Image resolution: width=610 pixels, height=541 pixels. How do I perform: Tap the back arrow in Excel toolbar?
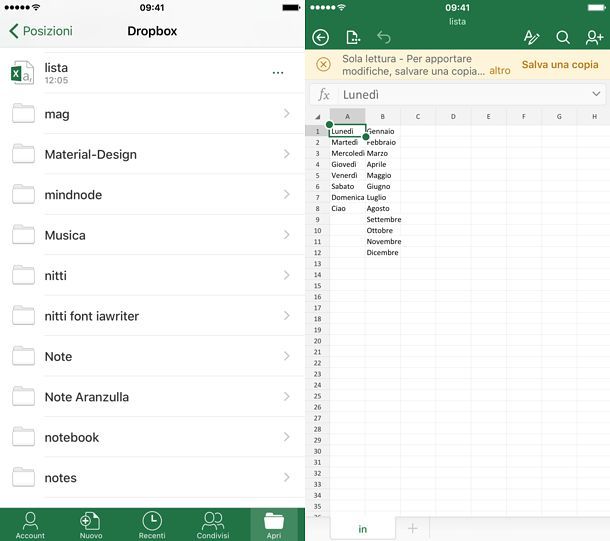(321, 37)
